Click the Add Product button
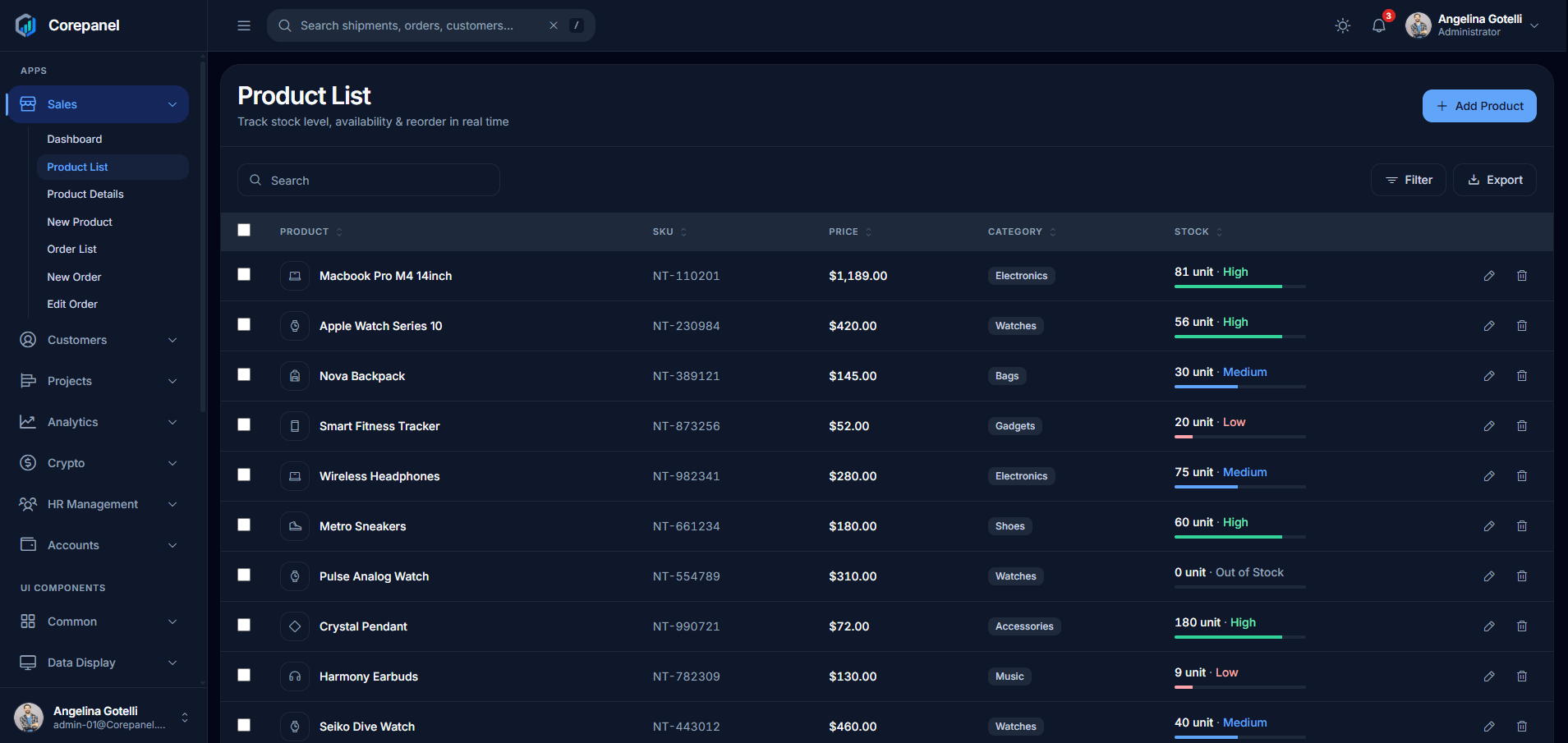 [x=1479, y=106]
